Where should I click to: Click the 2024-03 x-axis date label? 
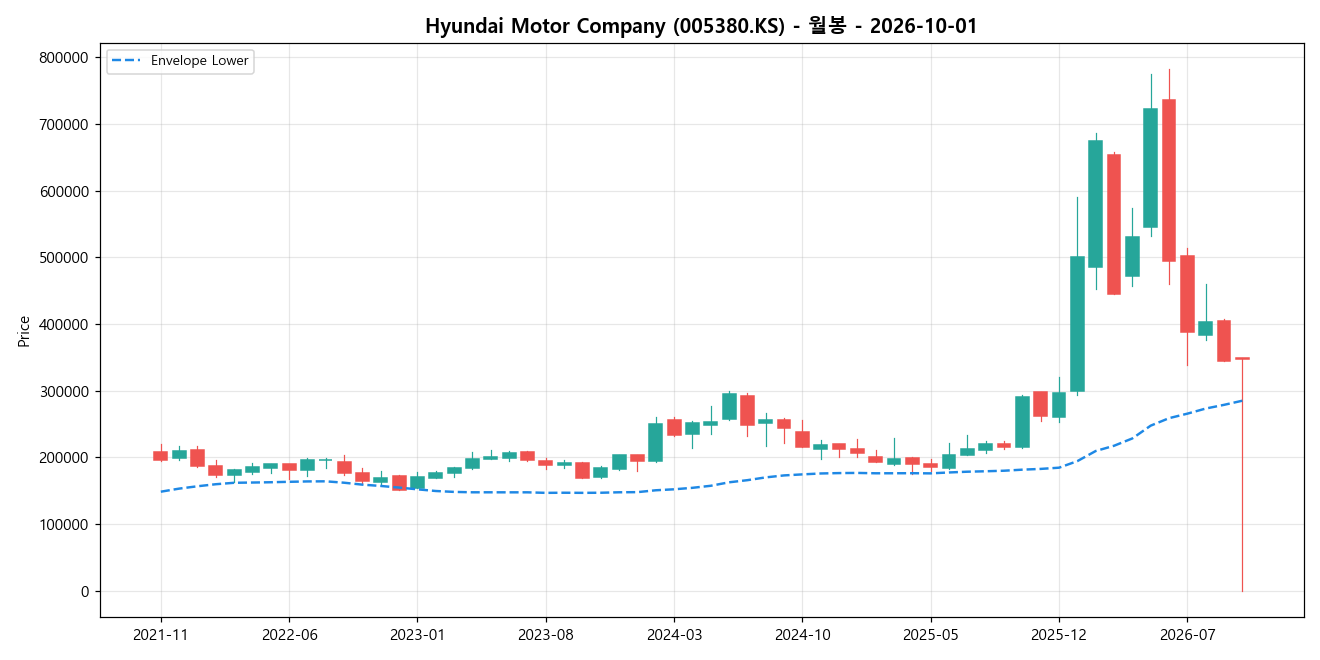[x=674, y=636]
